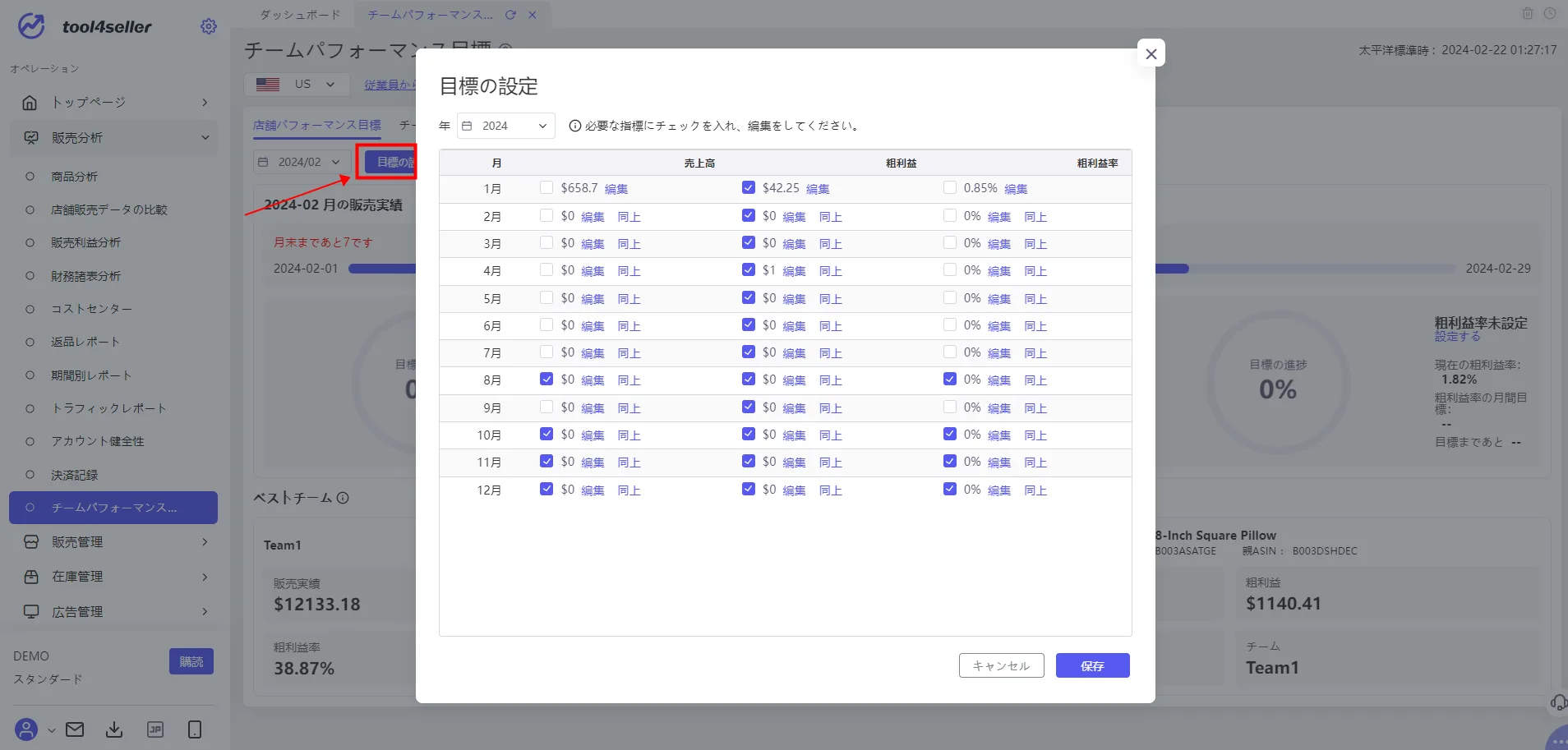Click the headset support icon
The width and height of the screenshot is (1568, 750).
pyautogui.click(x=1557, y=702)
